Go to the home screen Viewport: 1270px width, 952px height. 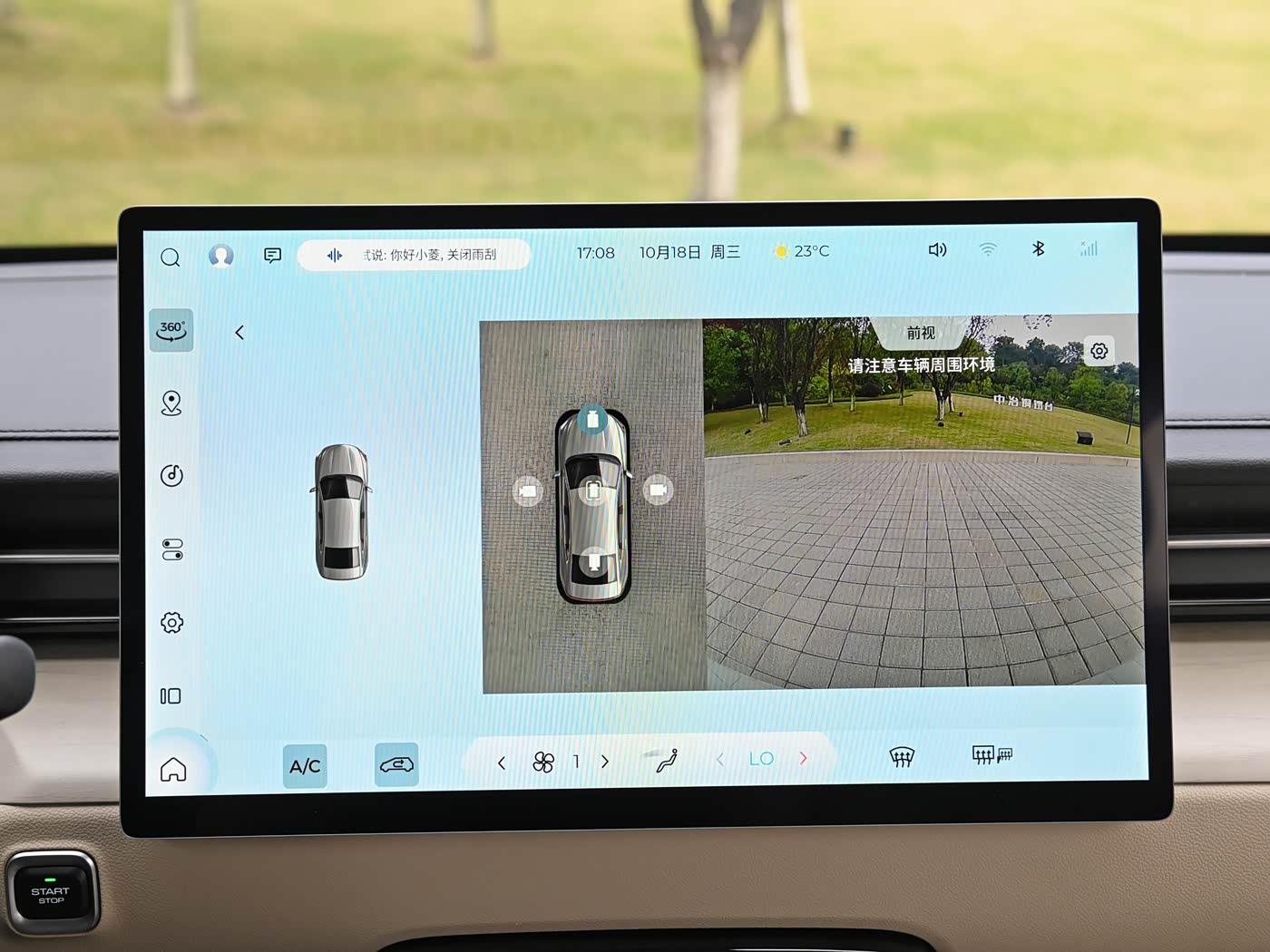[173, 770]
